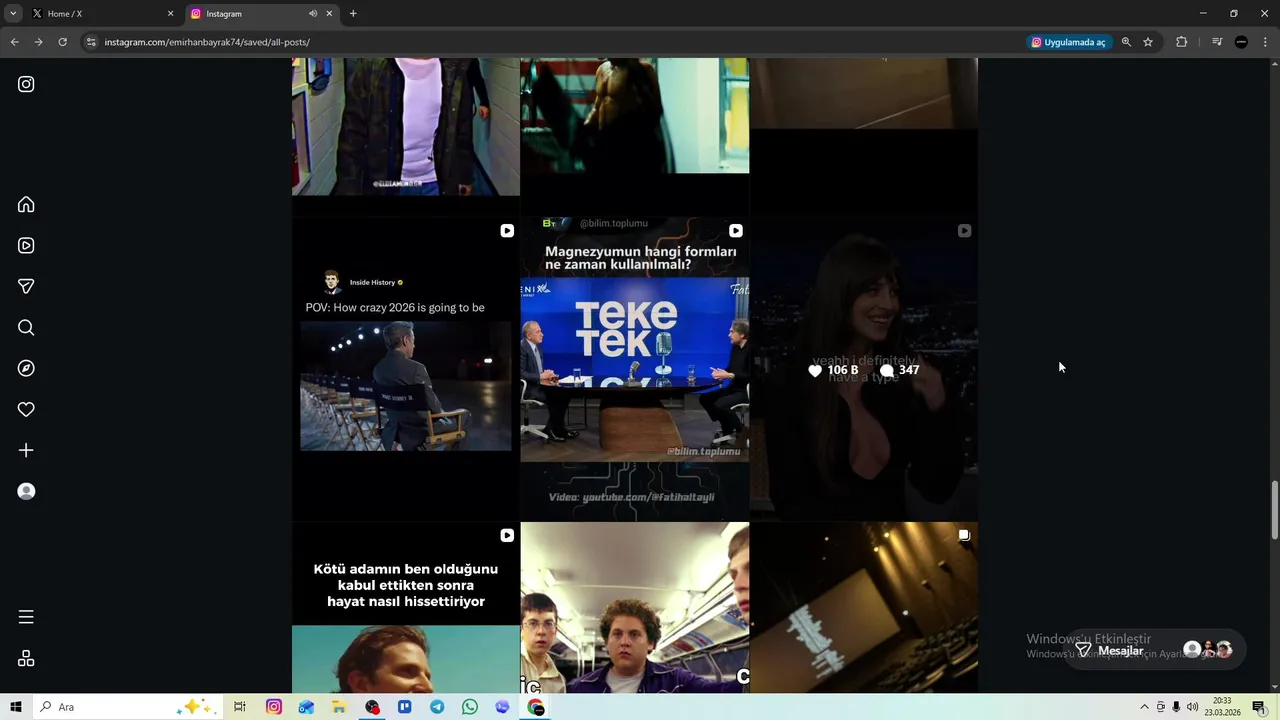Screen dimensions: 1280x720
Task: Open the Kötü adamın ben olduğunu saved post
Action: pyautogui.click(x=405, y=608)
